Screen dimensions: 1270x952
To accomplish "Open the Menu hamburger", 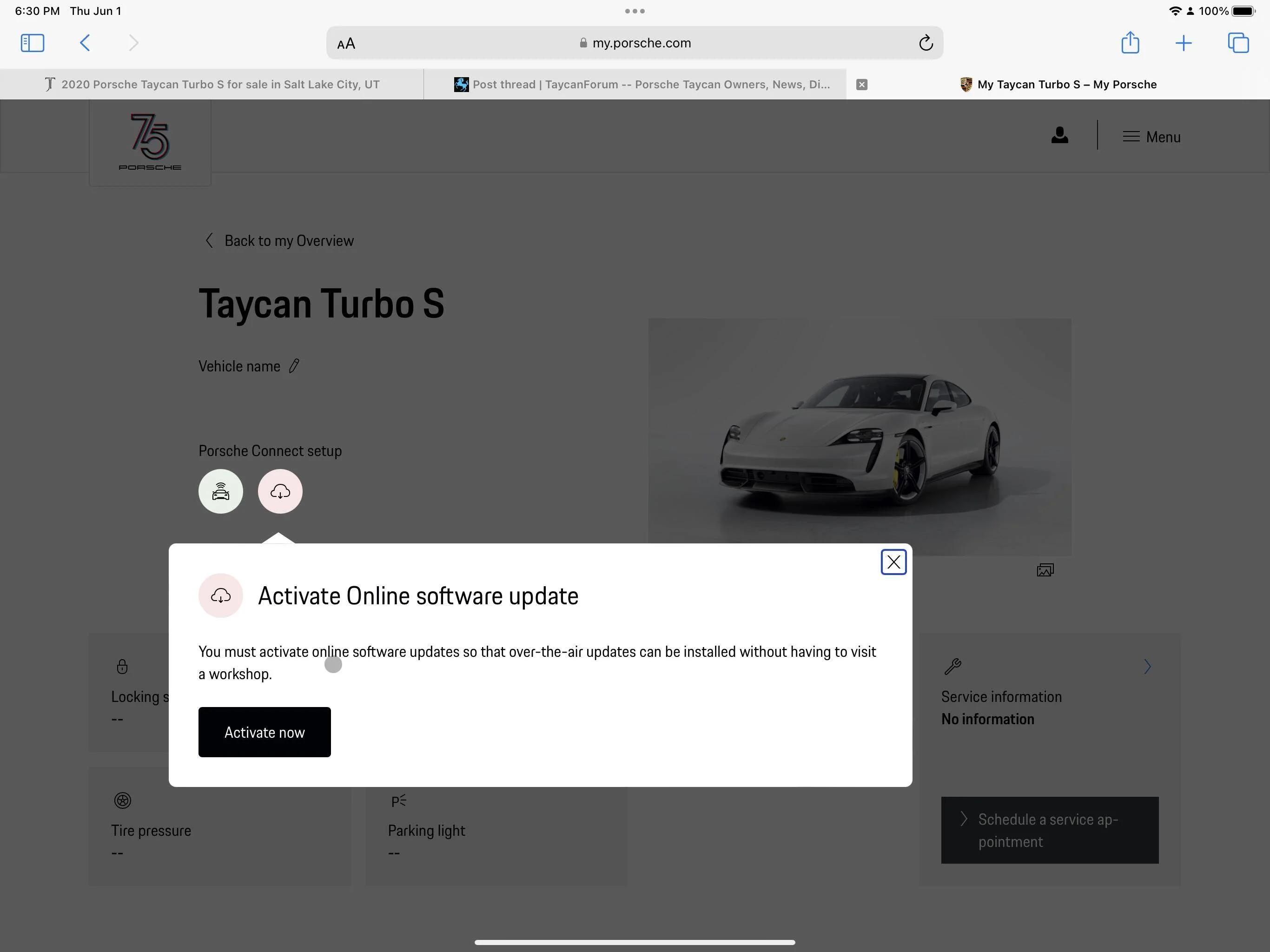I will click(1151, 137).
